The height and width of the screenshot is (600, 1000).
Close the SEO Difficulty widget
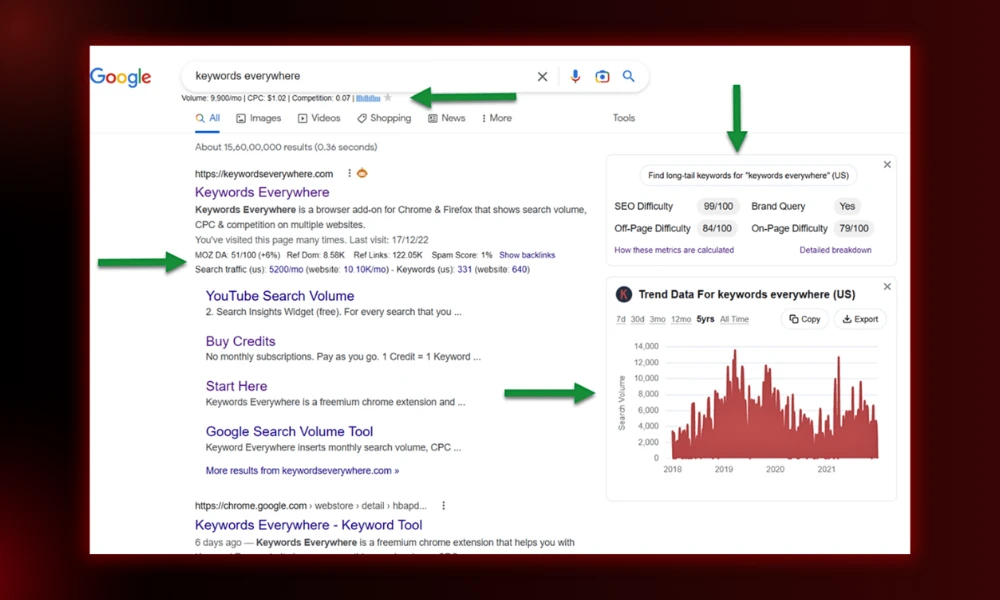click(x=887, y=165)
